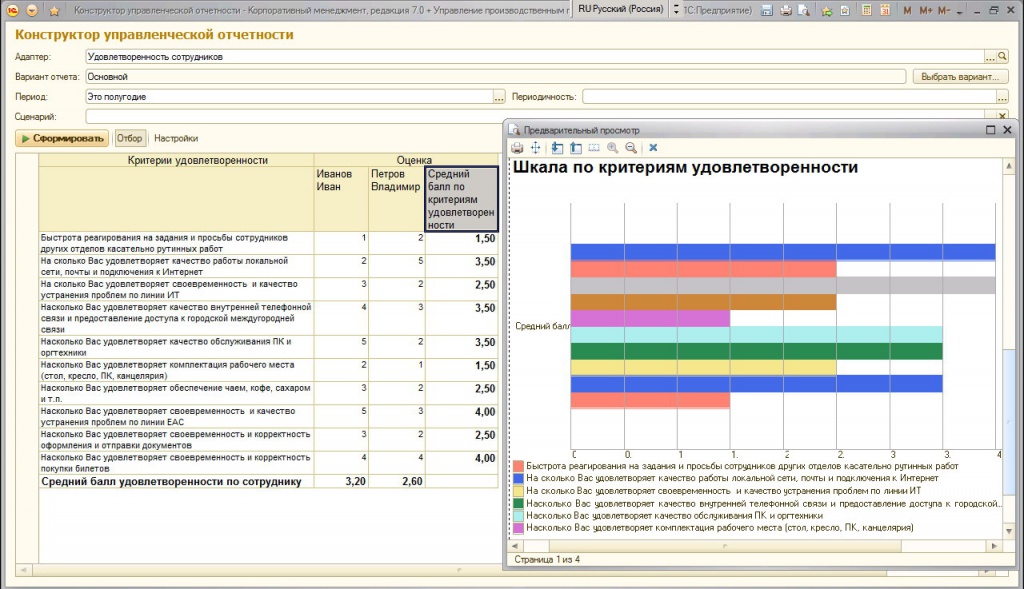1024x589 pixels.
Task: Click the blue X in the preview toolbar
Action: (653, 148)
